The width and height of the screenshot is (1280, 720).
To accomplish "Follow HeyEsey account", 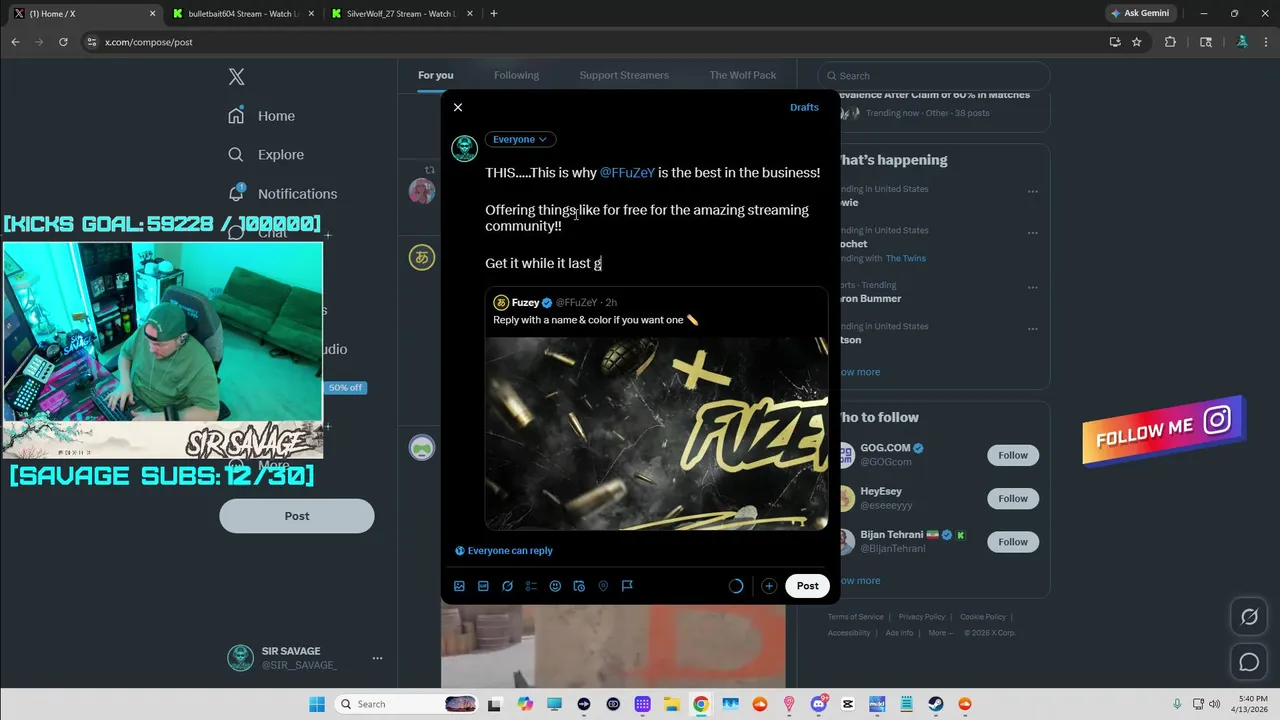I will (1013, 498).
